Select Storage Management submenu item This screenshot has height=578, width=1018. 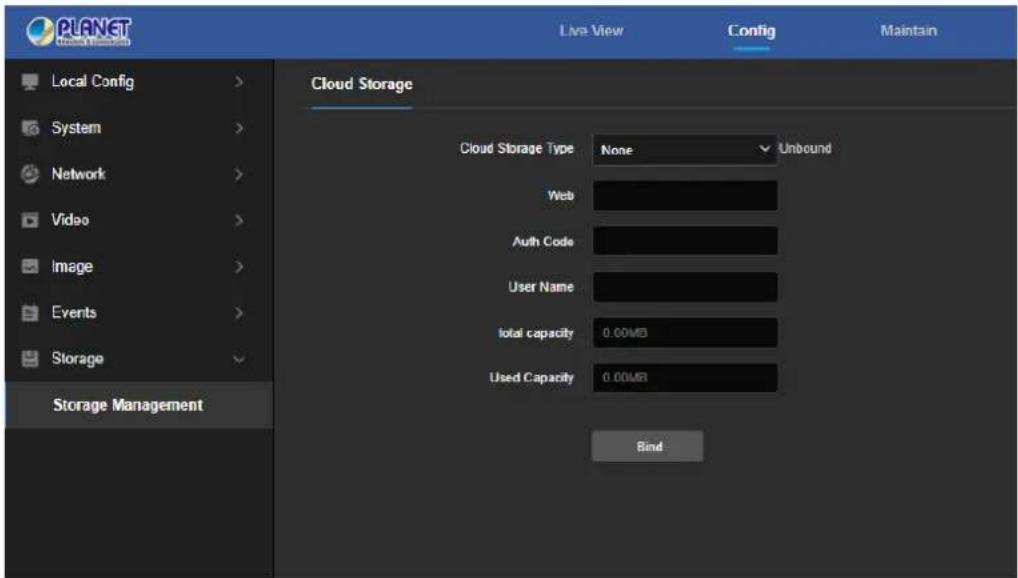tap(139, 405)
